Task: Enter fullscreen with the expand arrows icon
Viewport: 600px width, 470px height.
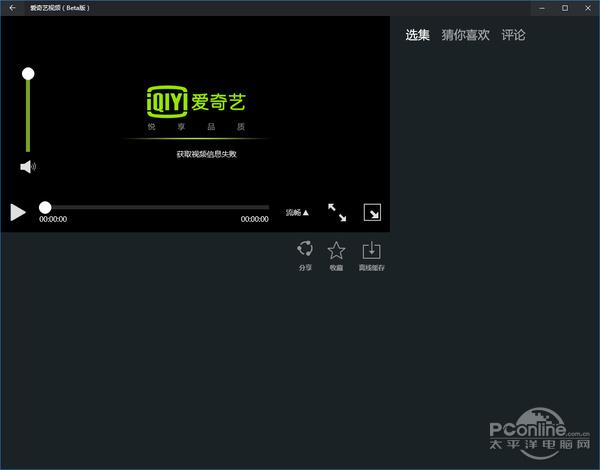Action: [337, 212]
